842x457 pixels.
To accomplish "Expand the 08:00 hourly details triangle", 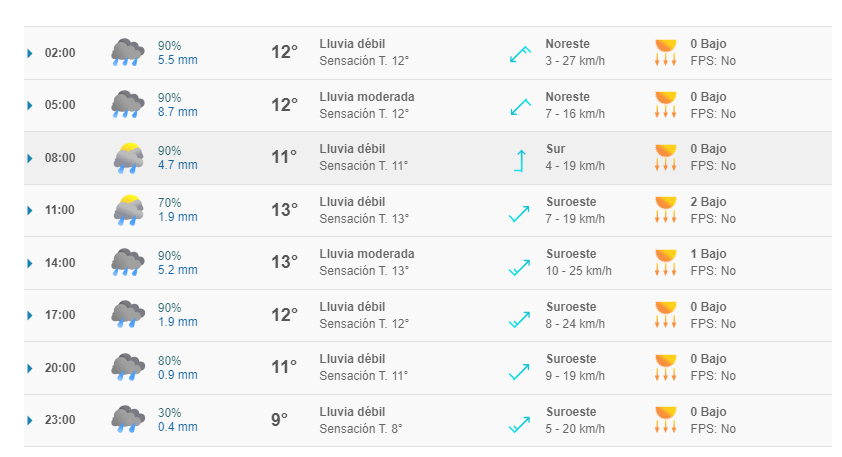I will click(30, 158).
